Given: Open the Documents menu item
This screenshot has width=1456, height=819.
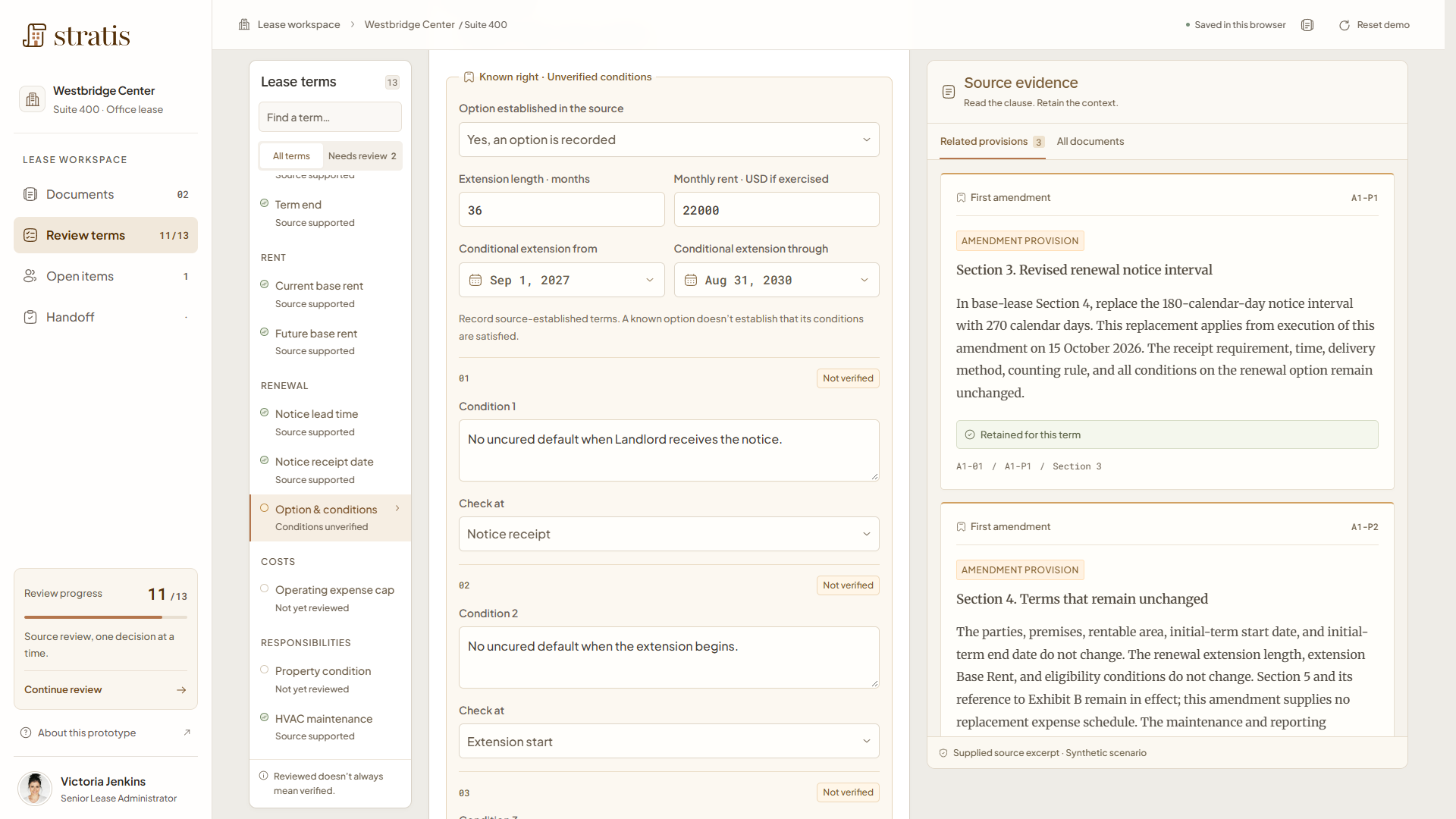Looking at the screenshot, I should [x=105, y=194].
